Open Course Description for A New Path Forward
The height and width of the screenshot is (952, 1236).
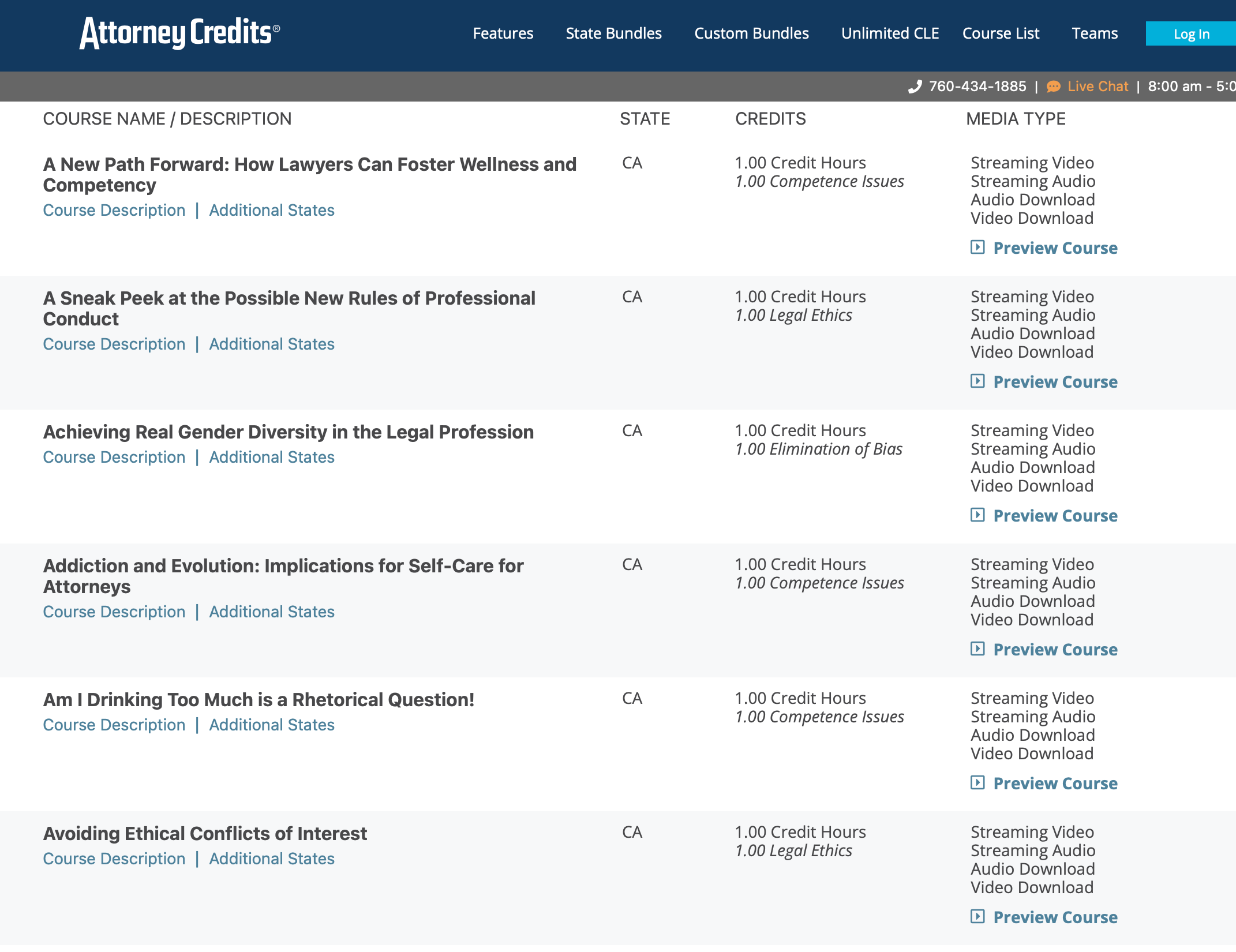click(x=114, y=210)
